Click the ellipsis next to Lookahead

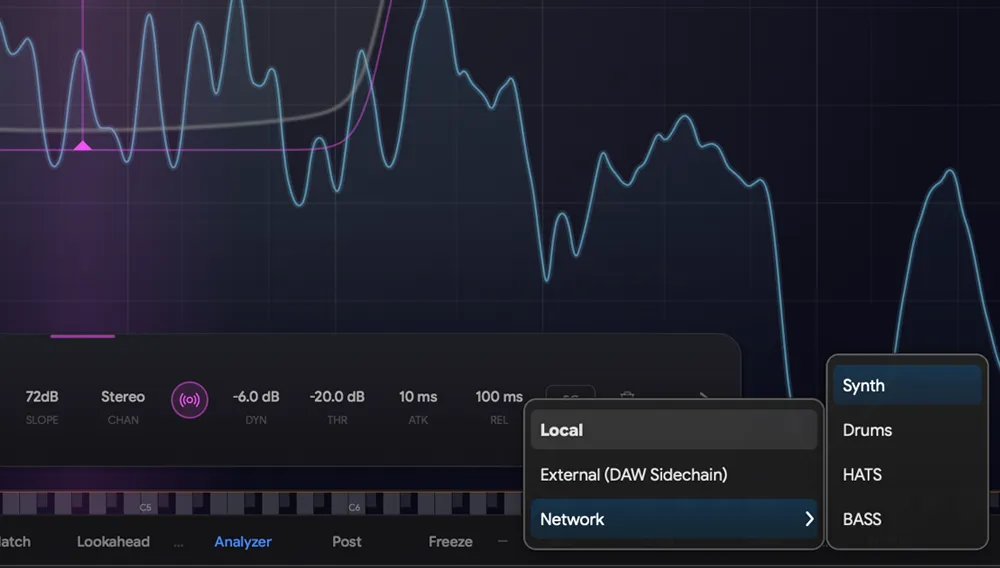click(178, 542)
